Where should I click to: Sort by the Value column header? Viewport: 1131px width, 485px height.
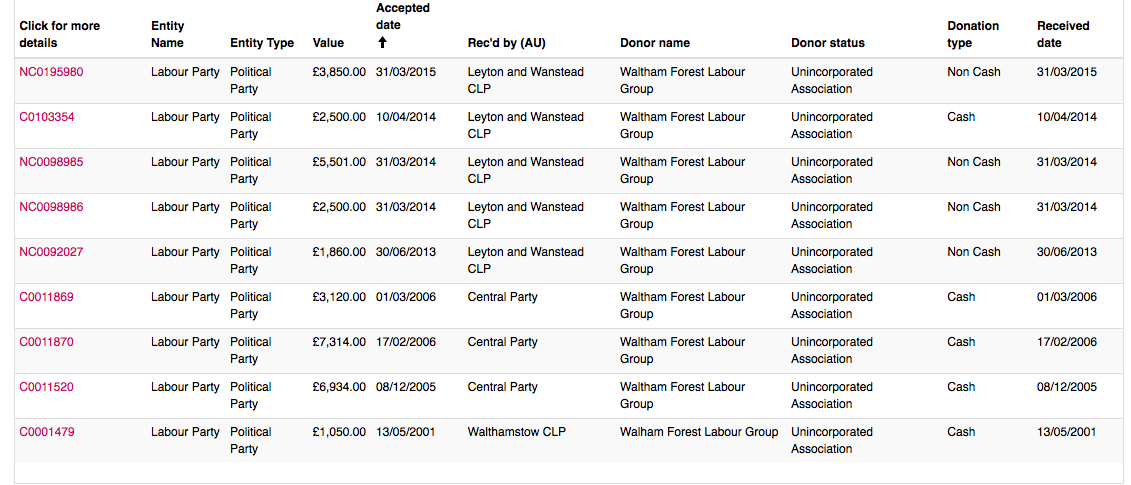coord(328,43)
